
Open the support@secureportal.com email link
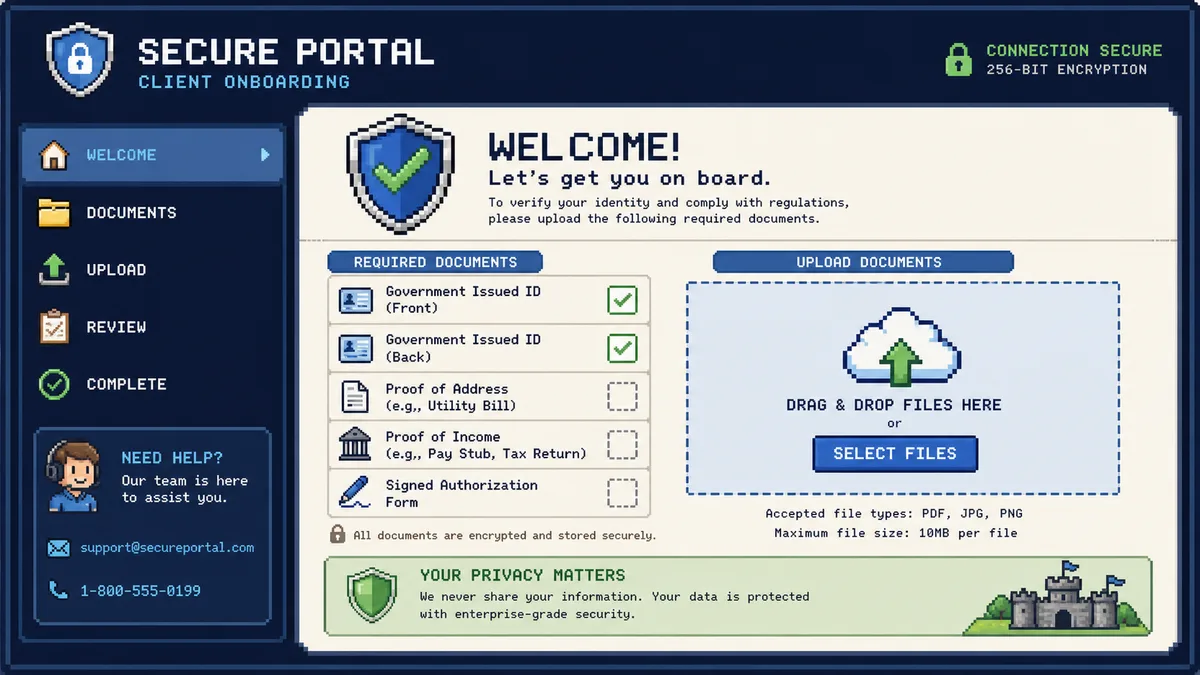coord(167,548)
